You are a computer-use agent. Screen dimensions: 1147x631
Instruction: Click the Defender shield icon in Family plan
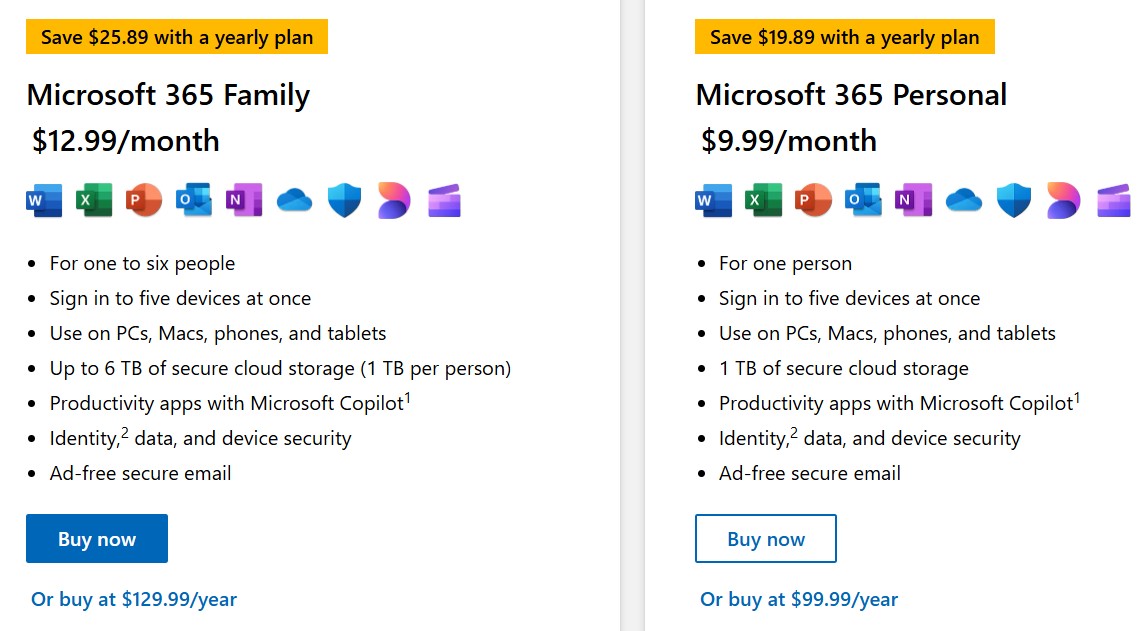tap(344, 200)
